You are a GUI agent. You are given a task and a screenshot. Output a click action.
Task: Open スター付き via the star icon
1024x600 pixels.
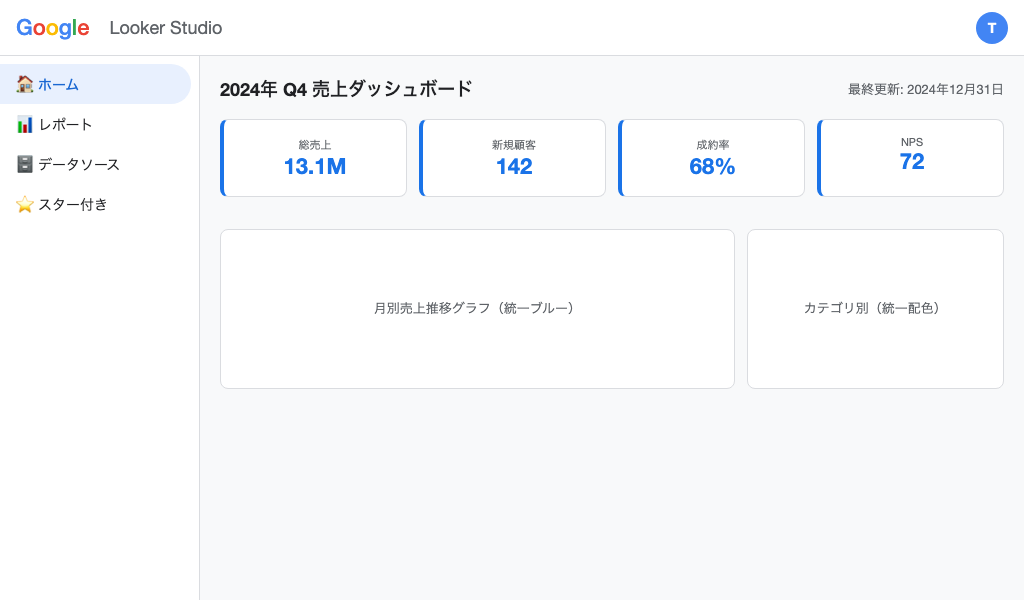[25, 204]
